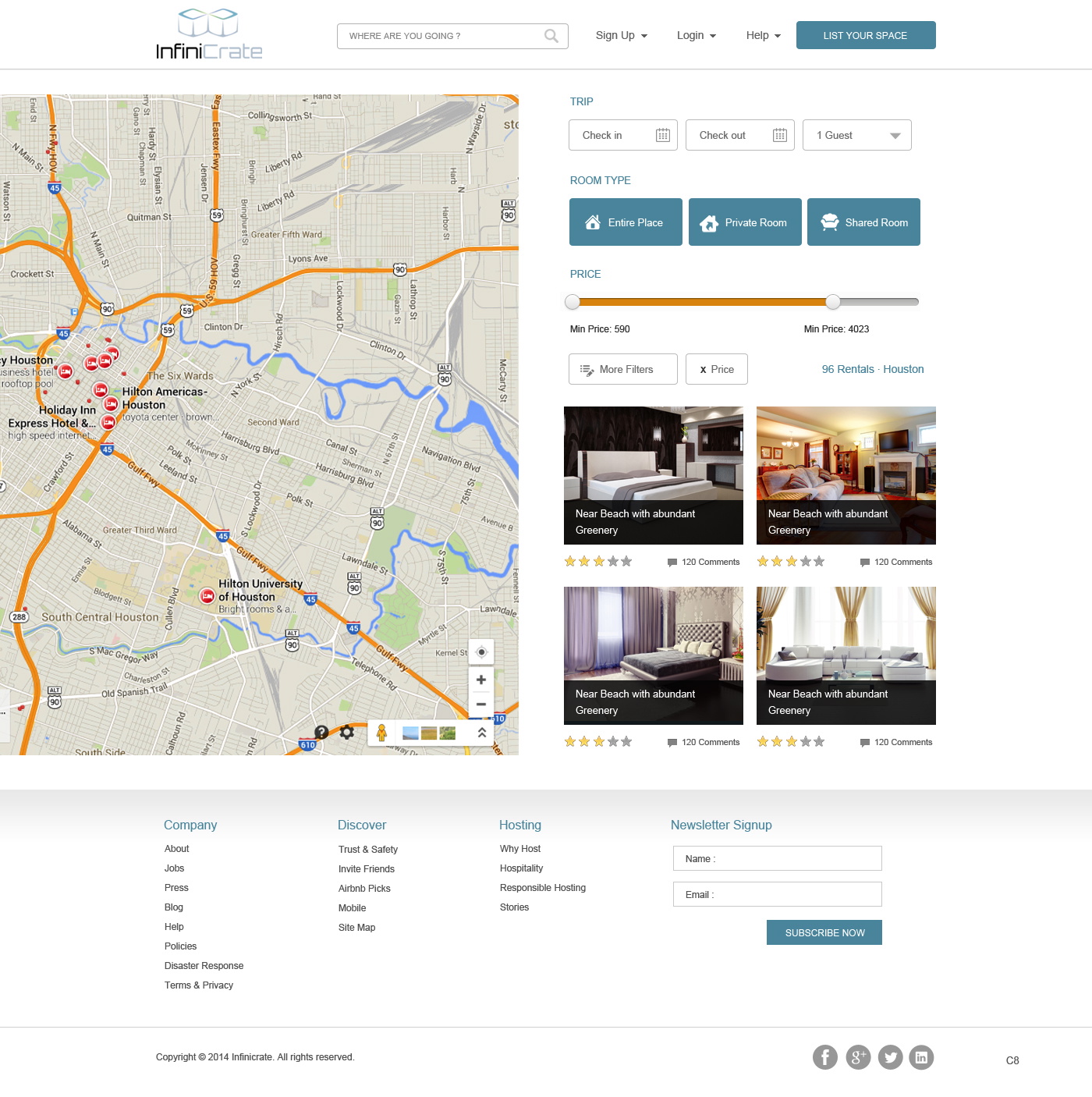
Task: Open Airbnb Picks link
Action: pyautogui.click(x=364, y=889)
